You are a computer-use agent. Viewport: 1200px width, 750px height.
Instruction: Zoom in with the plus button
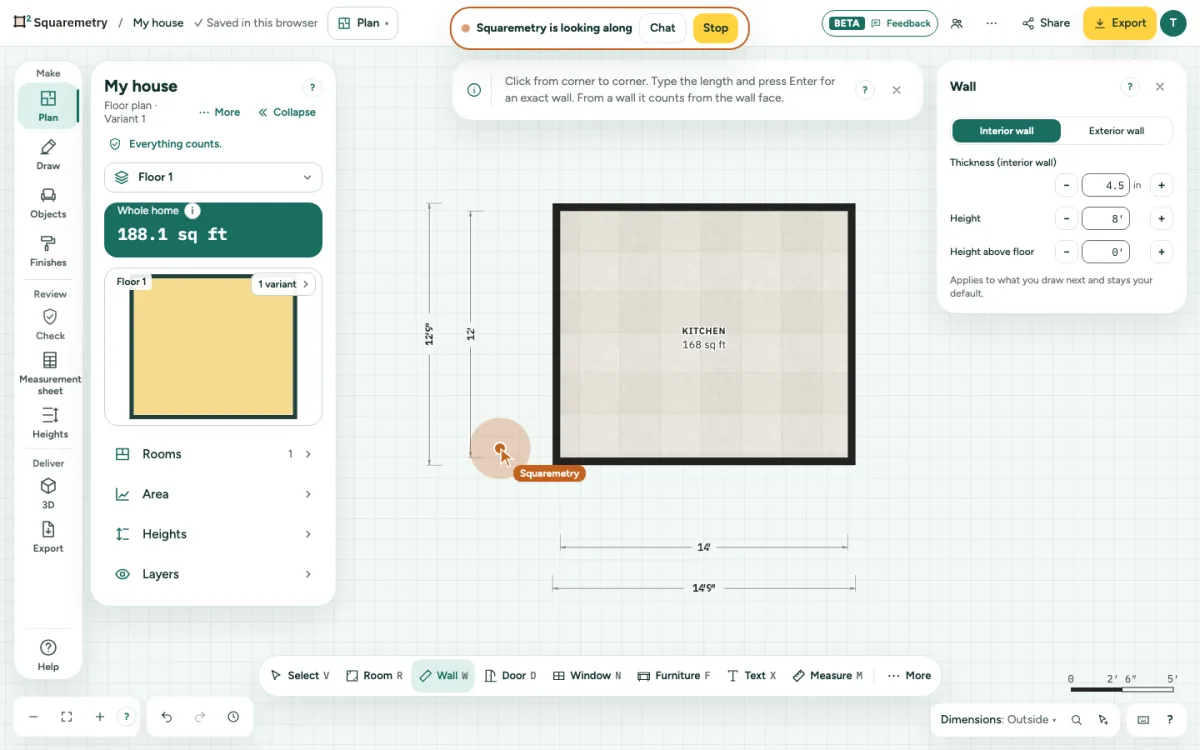point(100,717)
